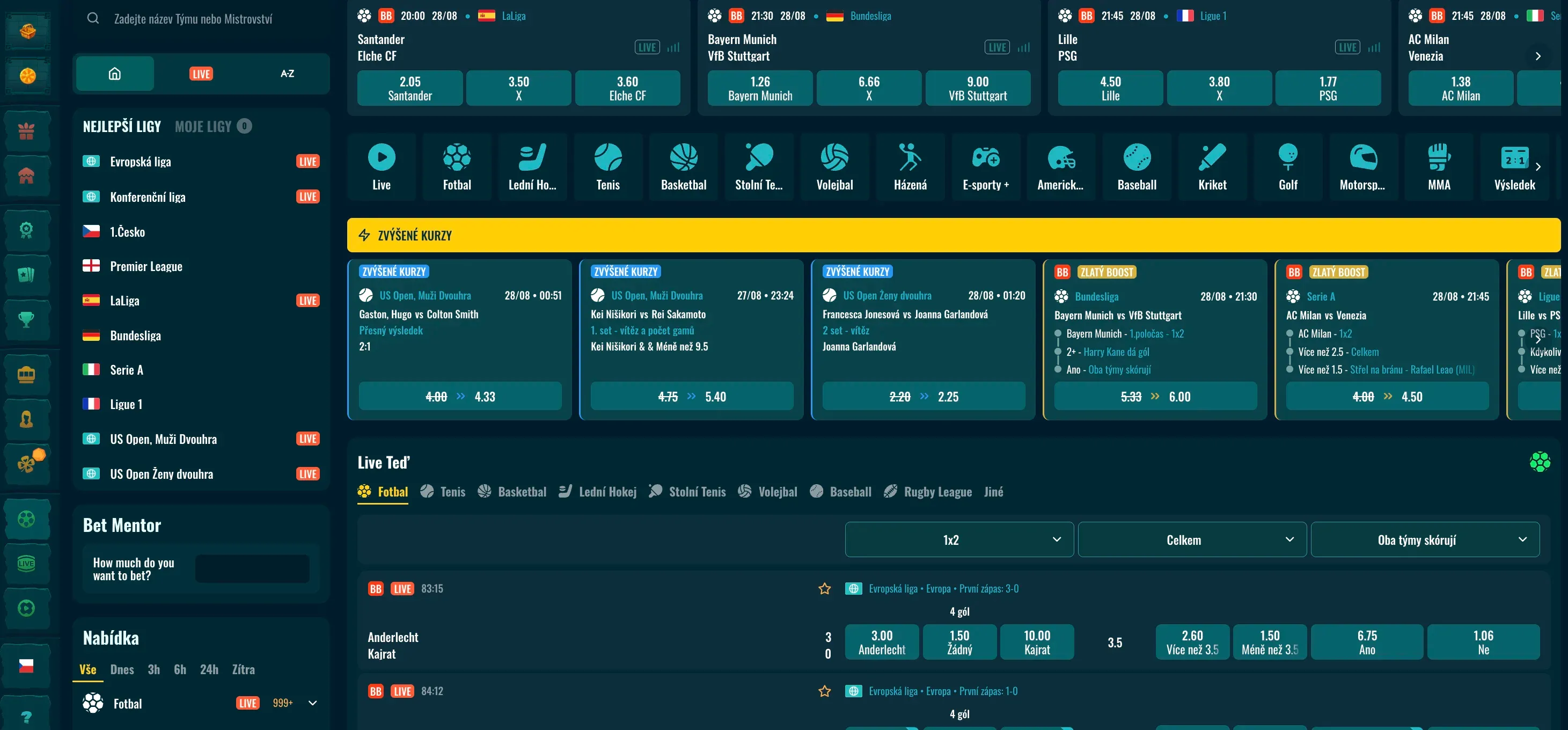The height and width of the screenshot is (730, 1568).
Task: Open the playing cards icon in sidebar
Action: [26, 275]
